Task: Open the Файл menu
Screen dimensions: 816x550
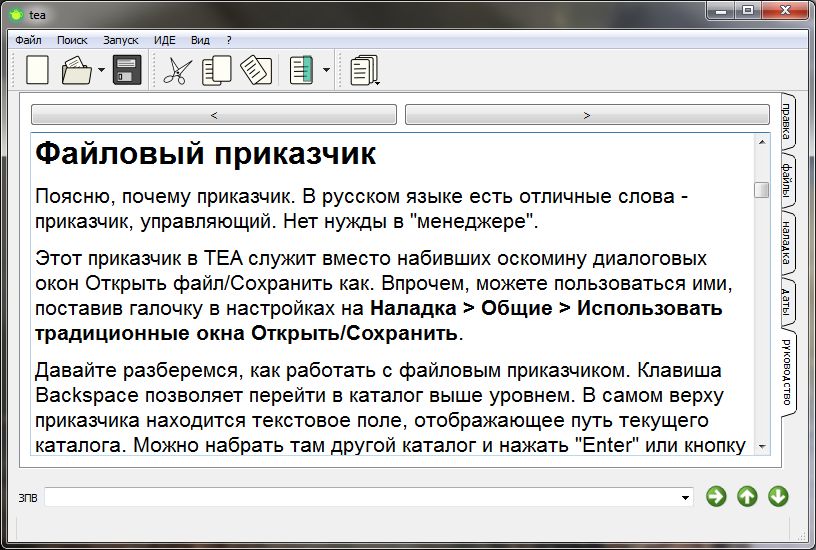Action: [x=28, y=40]
